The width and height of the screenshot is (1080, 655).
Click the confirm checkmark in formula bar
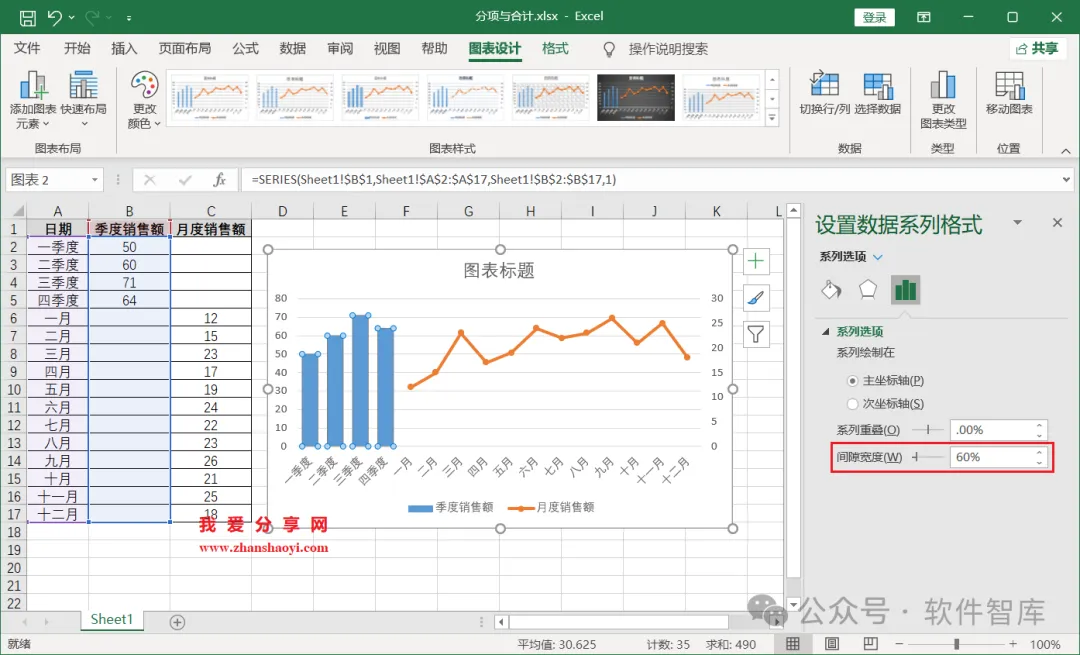click(x=185, y=180)
